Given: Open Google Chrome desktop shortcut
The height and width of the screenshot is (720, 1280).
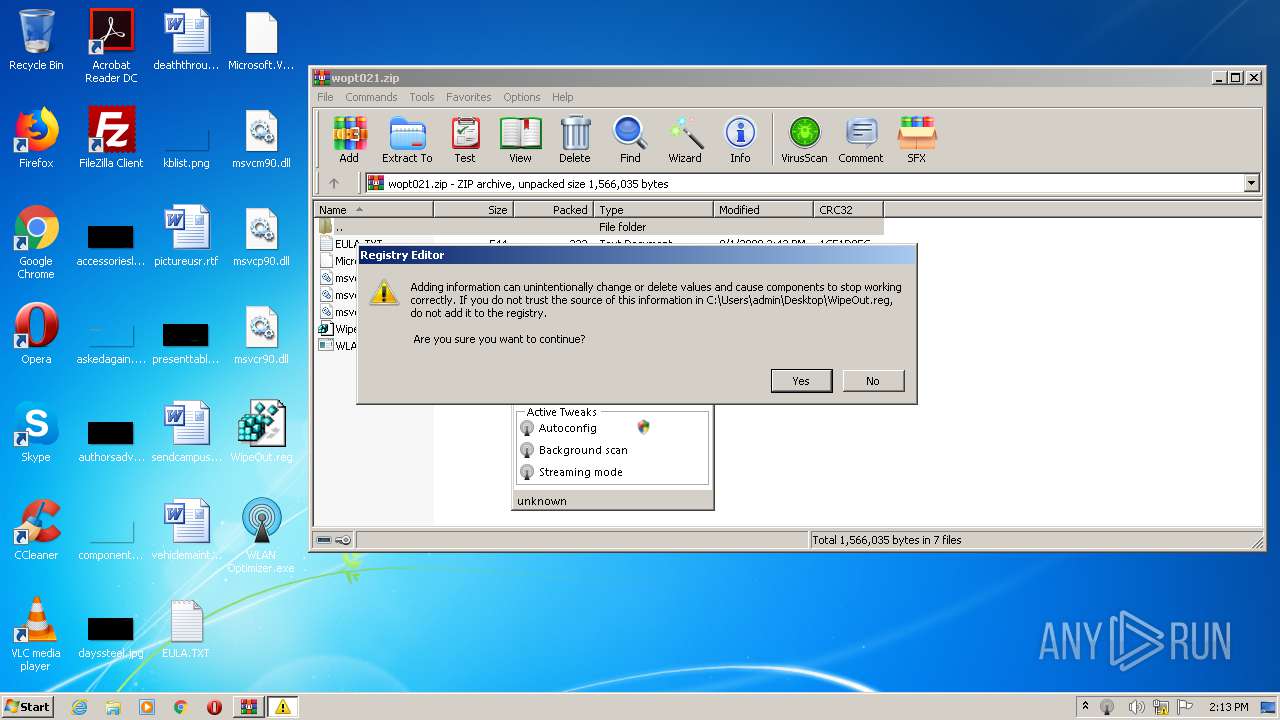Looking at the screenshot, I should pyautogui.click(x=36, y=242).
